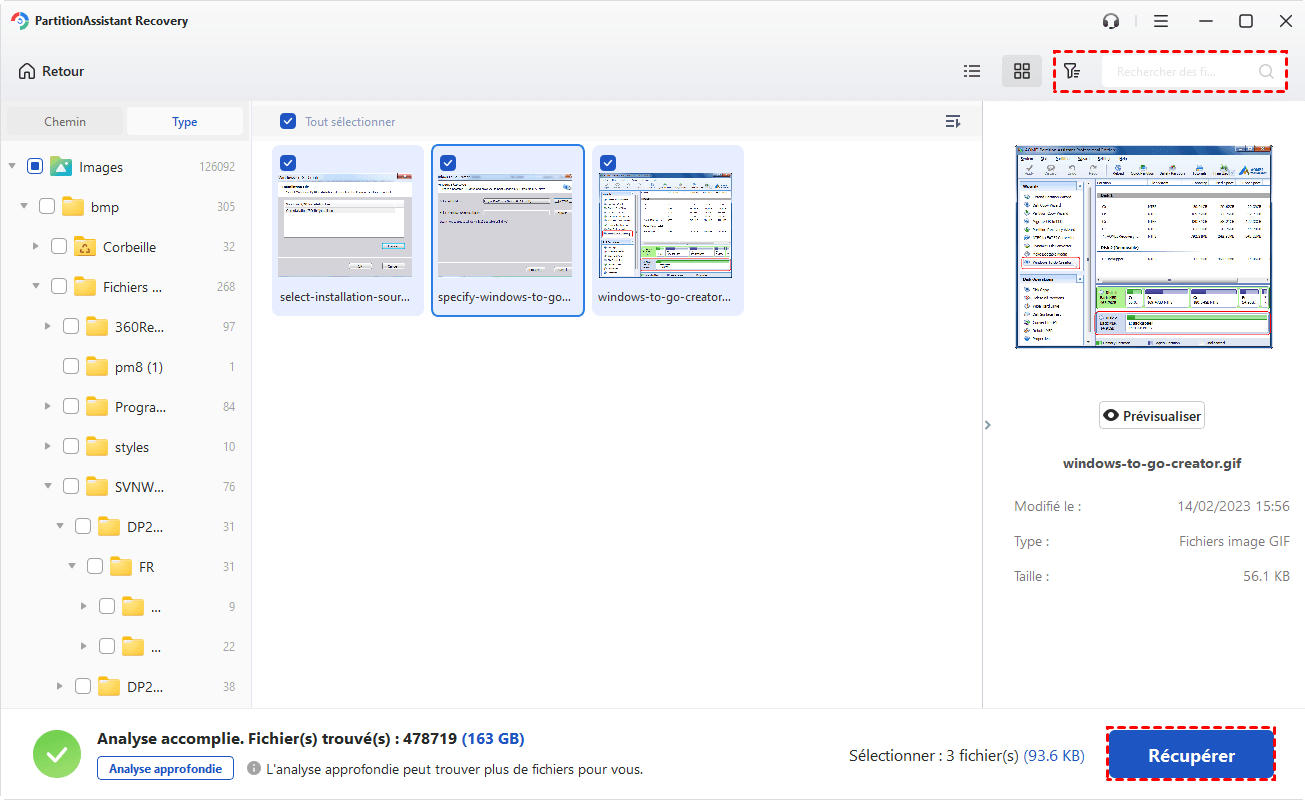Start Analyse approfondie

pyautogui.click(x=166, y=768)
